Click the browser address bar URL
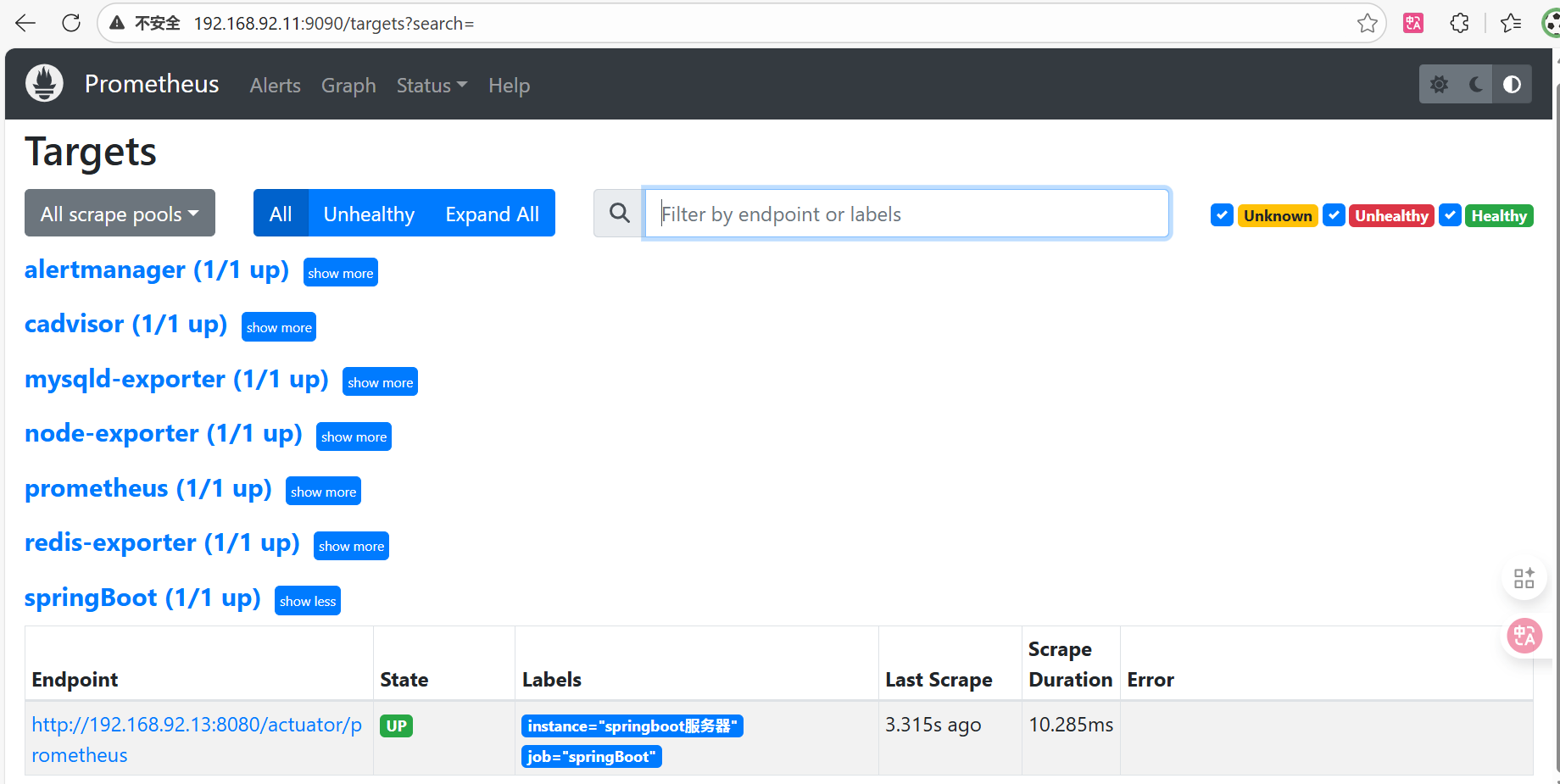Viewport: 1560px width, 784px height. point(334,24)
